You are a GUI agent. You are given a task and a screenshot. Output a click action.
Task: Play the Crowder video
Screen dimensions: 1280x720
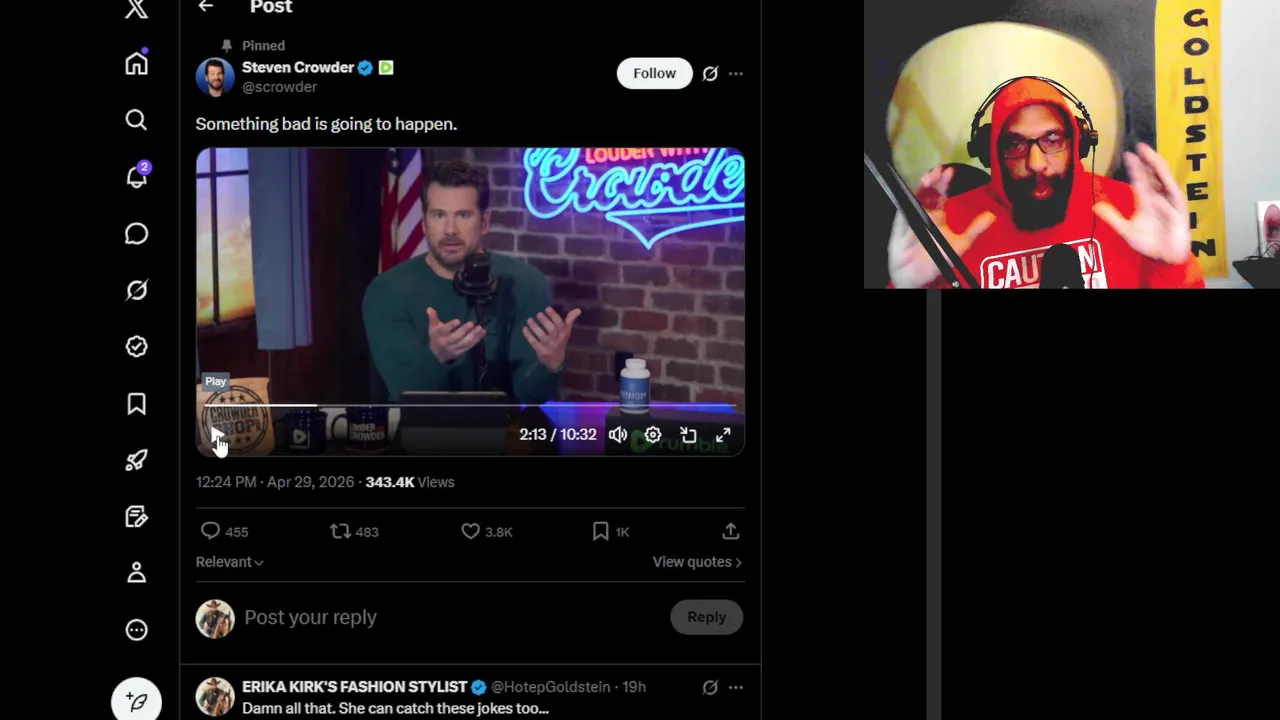tap(216, 435)
